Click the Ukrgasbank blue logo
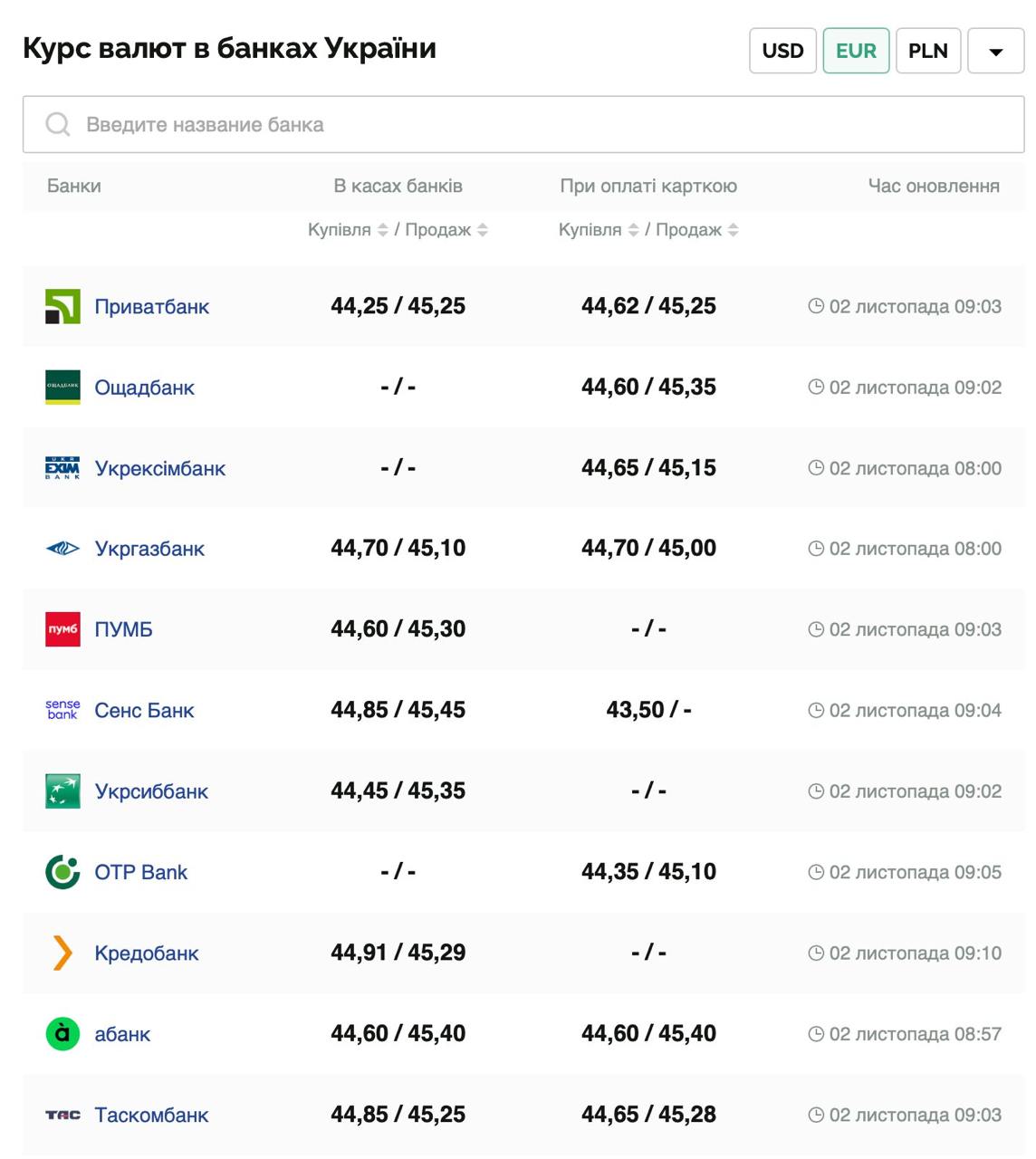The width and height of the screenshot is (1036, 1159). click(x=62, y=549)
